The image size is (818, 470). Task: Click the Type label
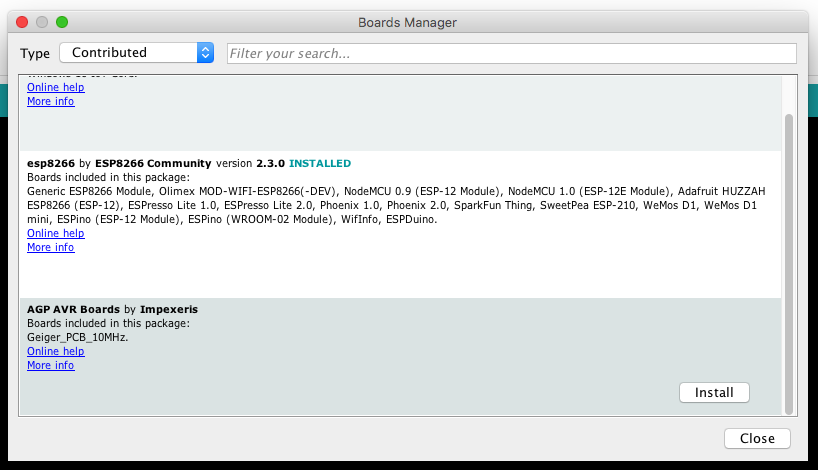[35, 53]
